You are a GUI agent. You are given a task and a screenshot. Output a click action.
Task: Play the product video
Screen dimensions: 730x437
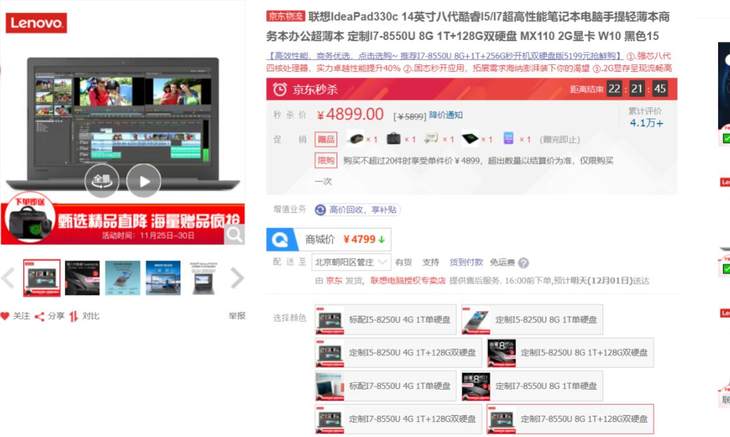coord(144,181)
